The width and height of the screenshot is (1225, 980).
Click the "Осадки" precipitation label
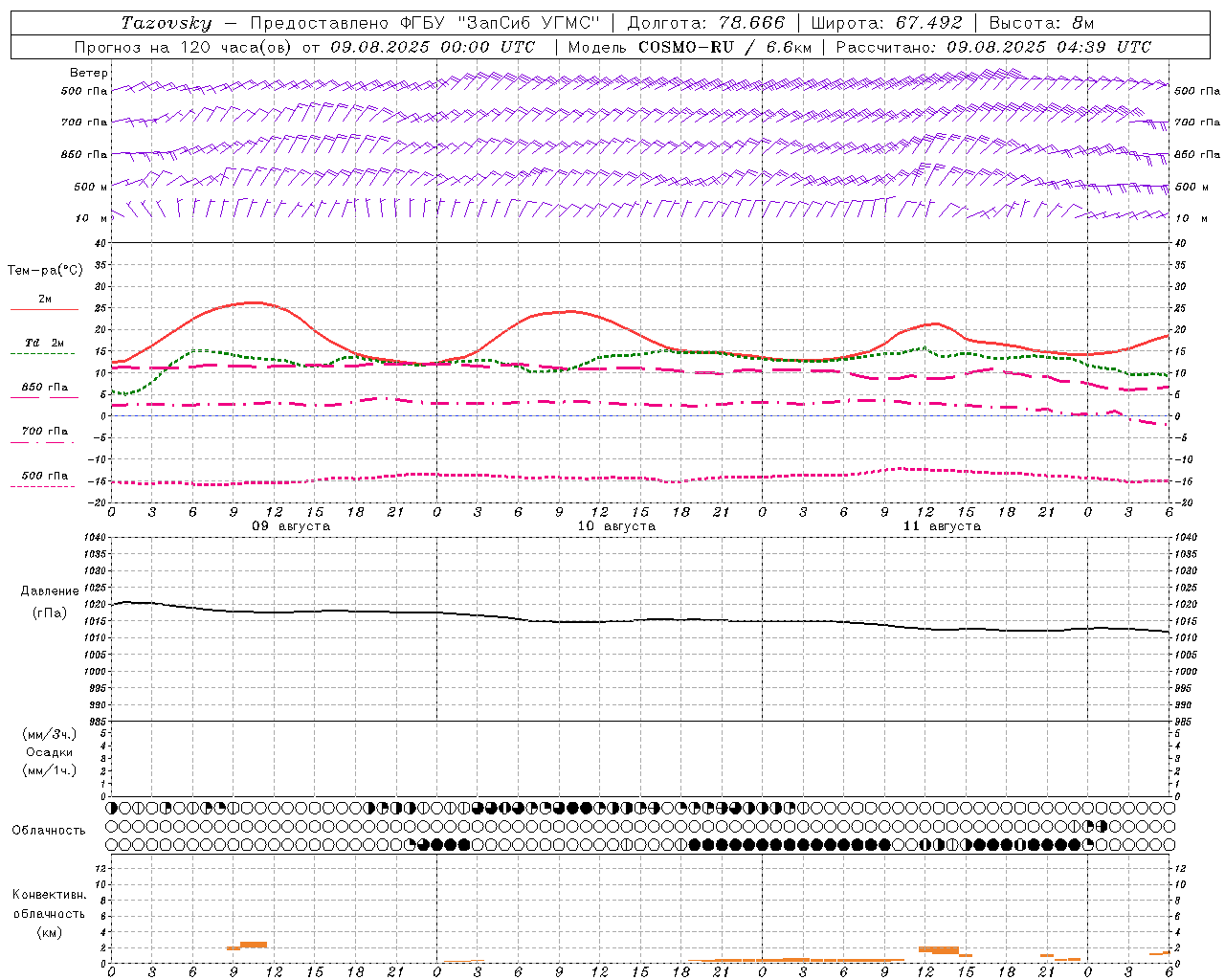(50, 752)
